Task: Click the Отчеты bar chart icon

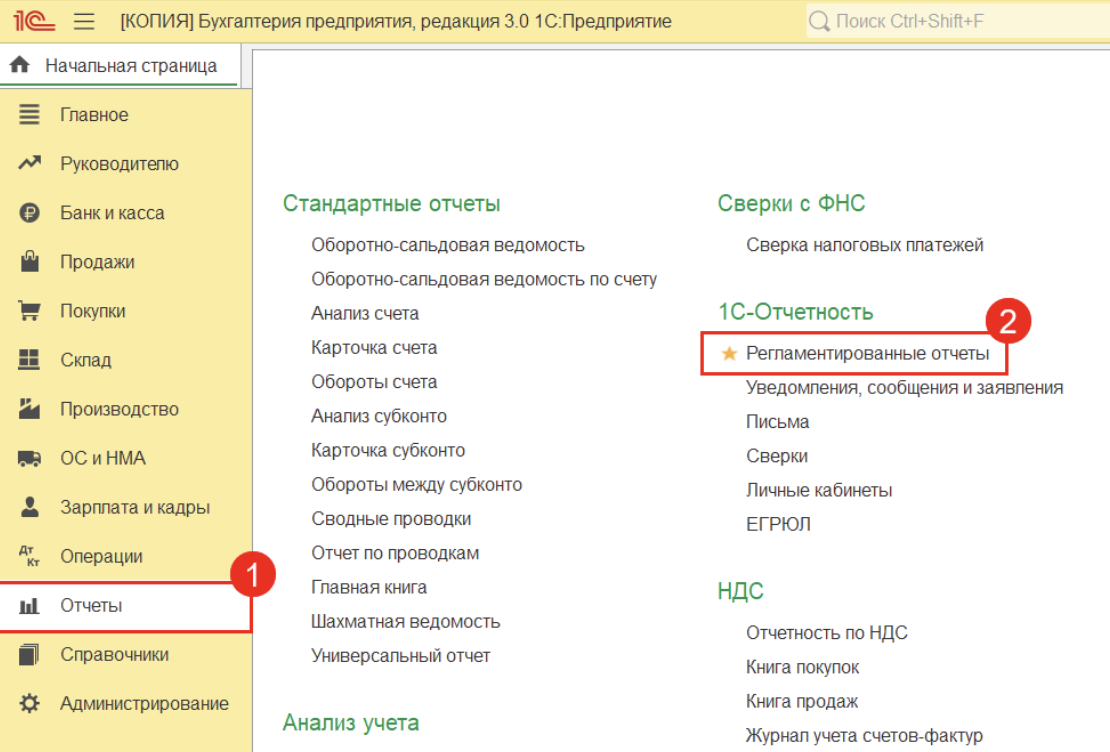Action: (27, 605)
